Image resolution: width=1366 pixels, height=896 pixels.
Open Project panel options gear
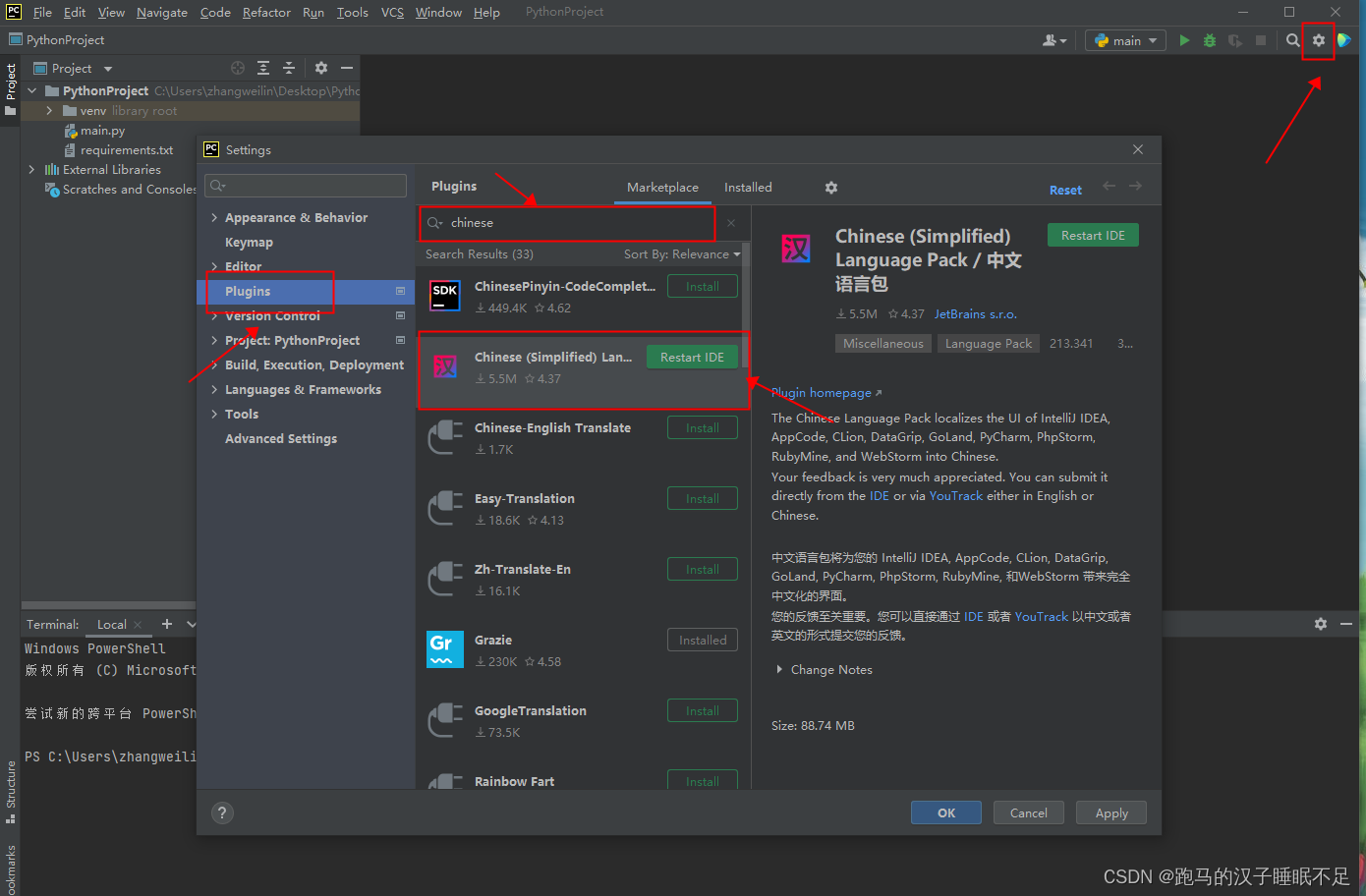click(x=320, y=68)
